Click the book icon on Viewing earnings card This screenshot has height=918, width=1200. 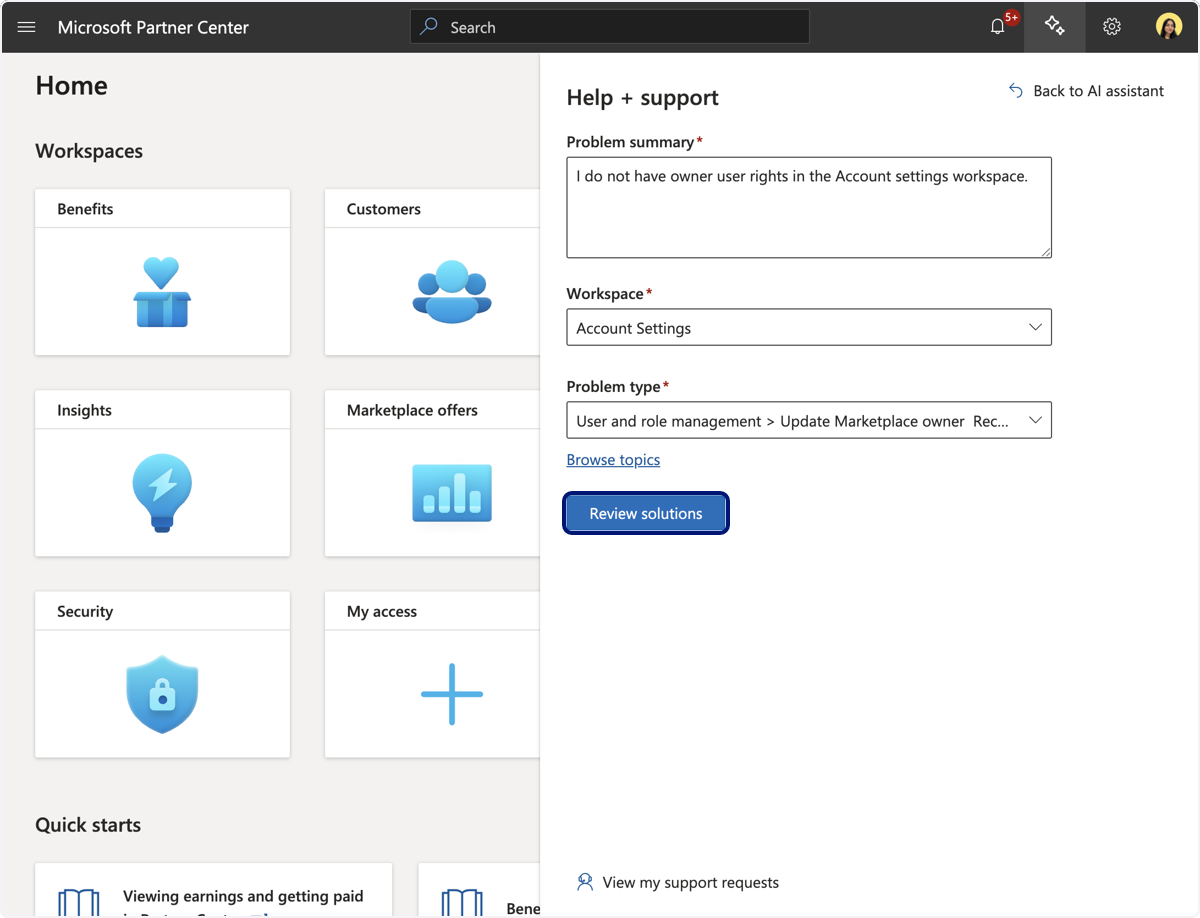pos(79,902)
